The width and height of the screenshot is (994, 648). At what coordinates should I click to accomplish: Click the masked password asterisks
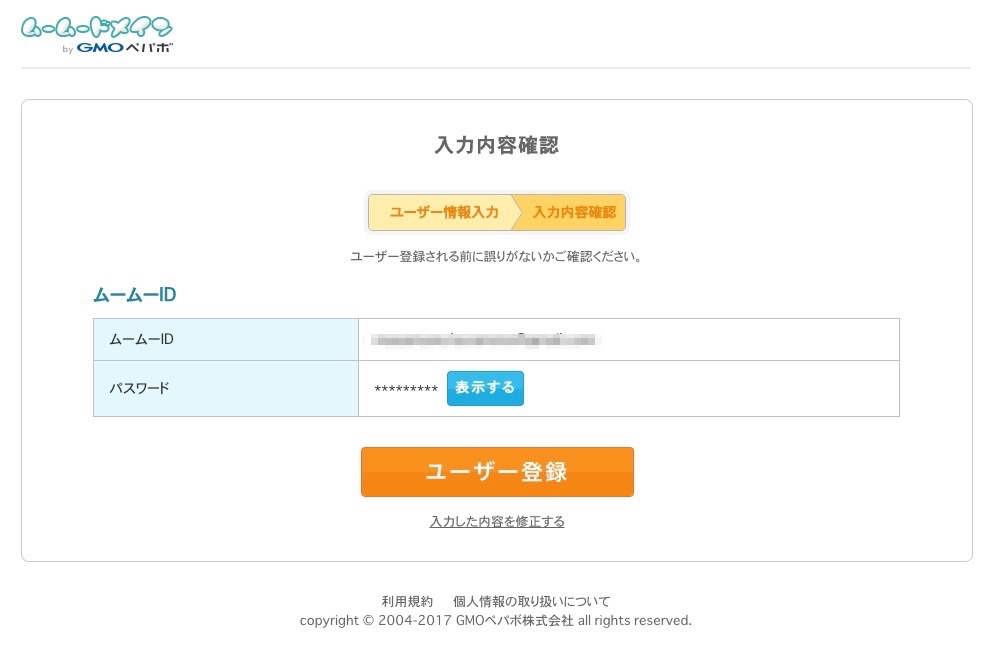click(x=406, y=389)
